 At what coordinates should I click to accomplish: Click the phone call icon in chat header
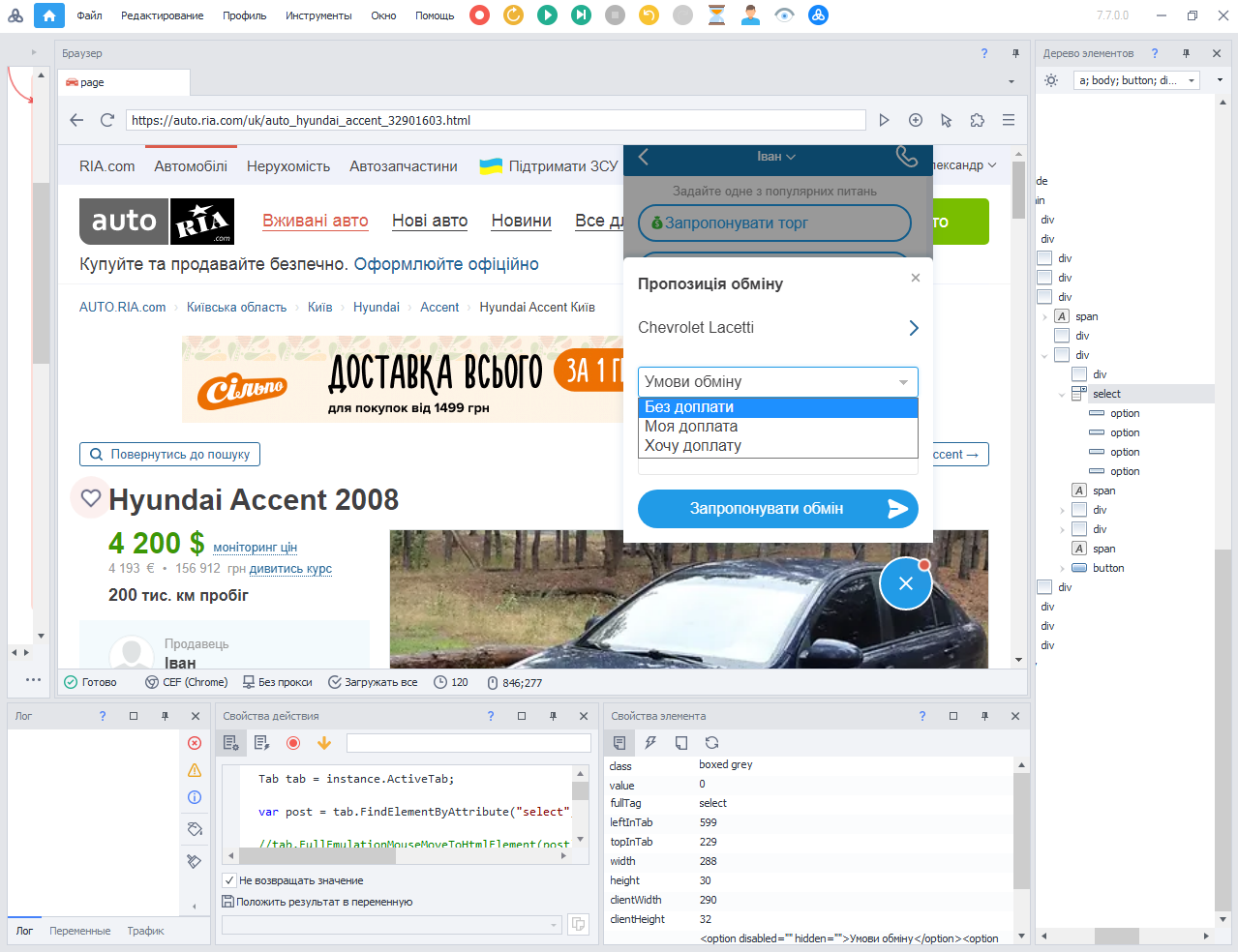point(907,157)
